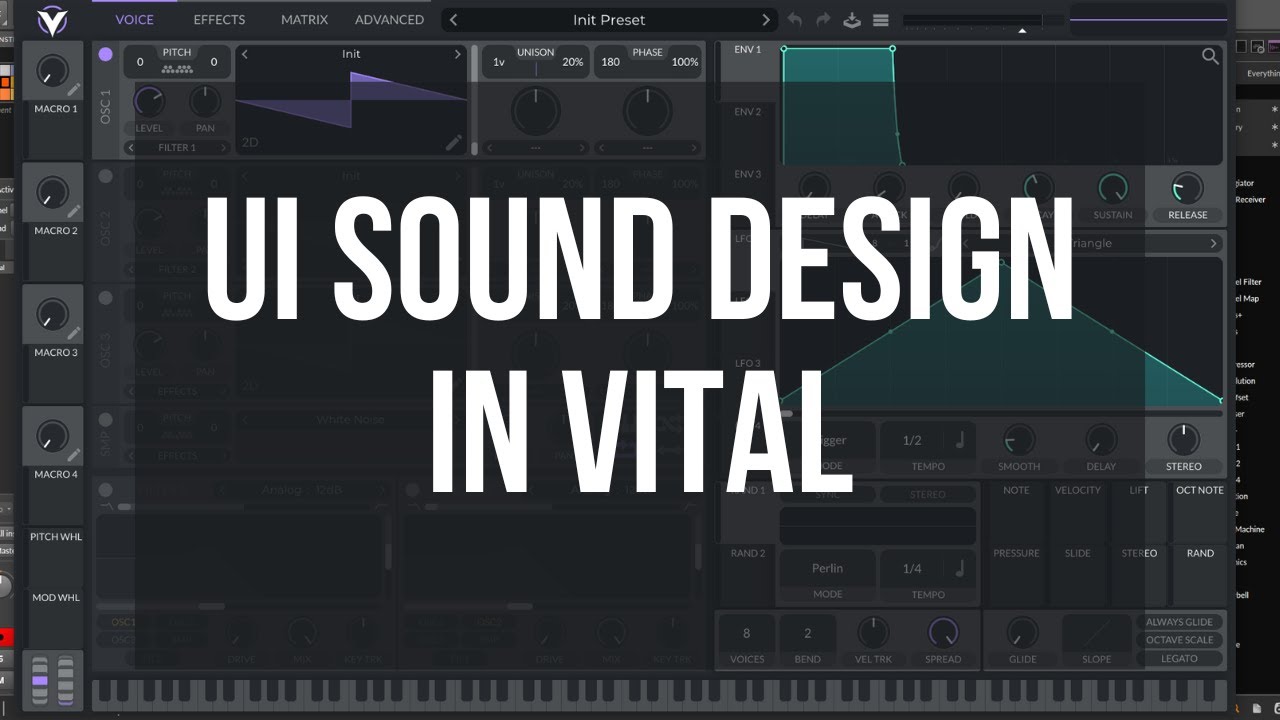
Task: Click the OSC 1 phase knob
Action: 648,111
